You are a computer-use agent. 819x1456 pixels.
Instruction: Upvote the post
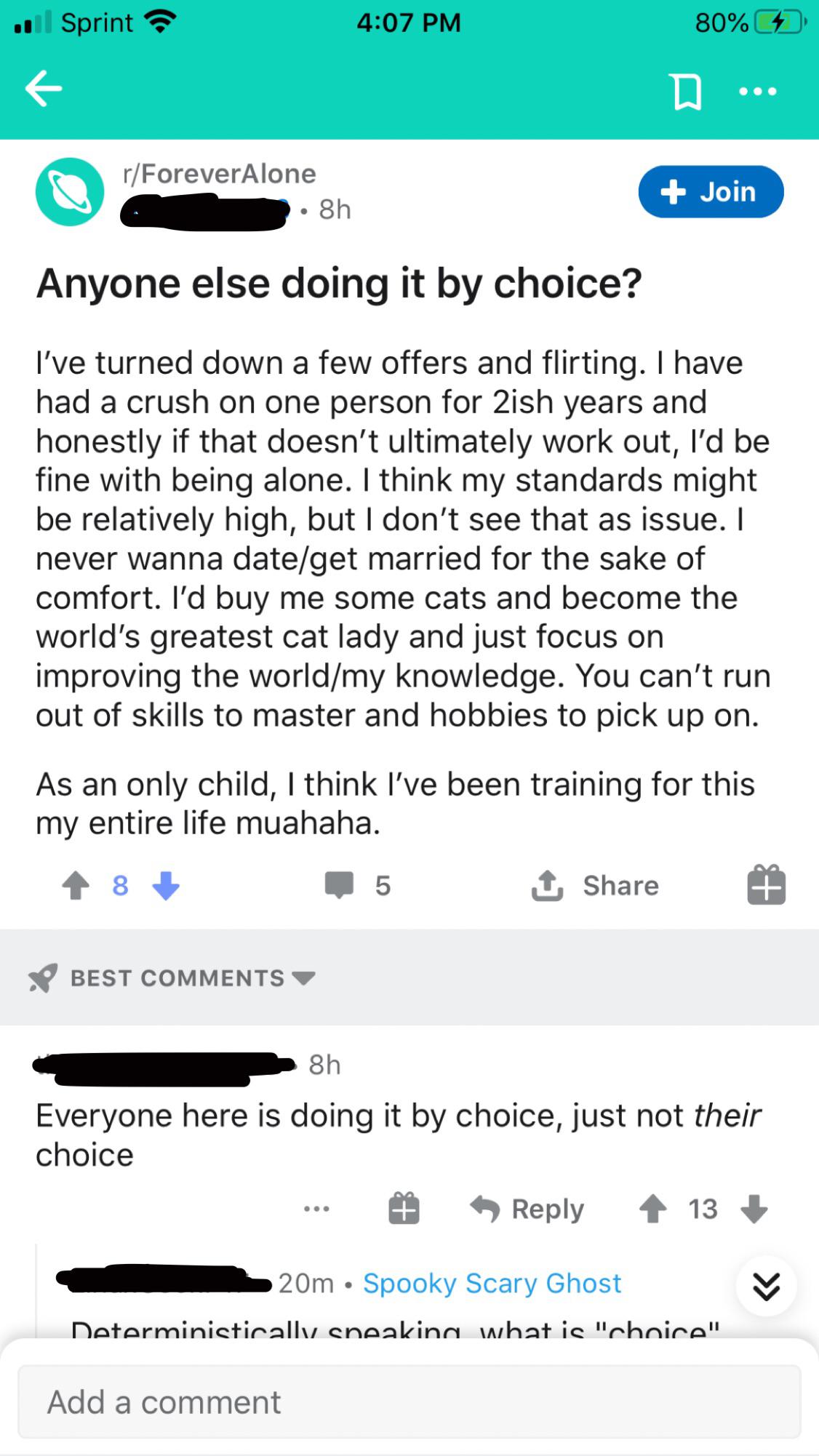point(76,886)
